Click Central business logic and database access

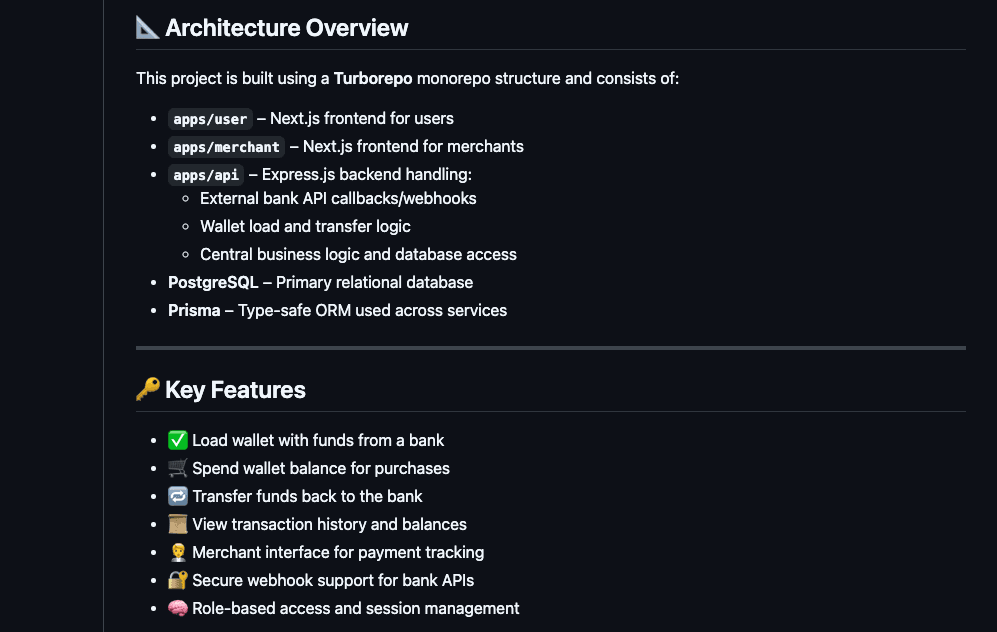358,254
